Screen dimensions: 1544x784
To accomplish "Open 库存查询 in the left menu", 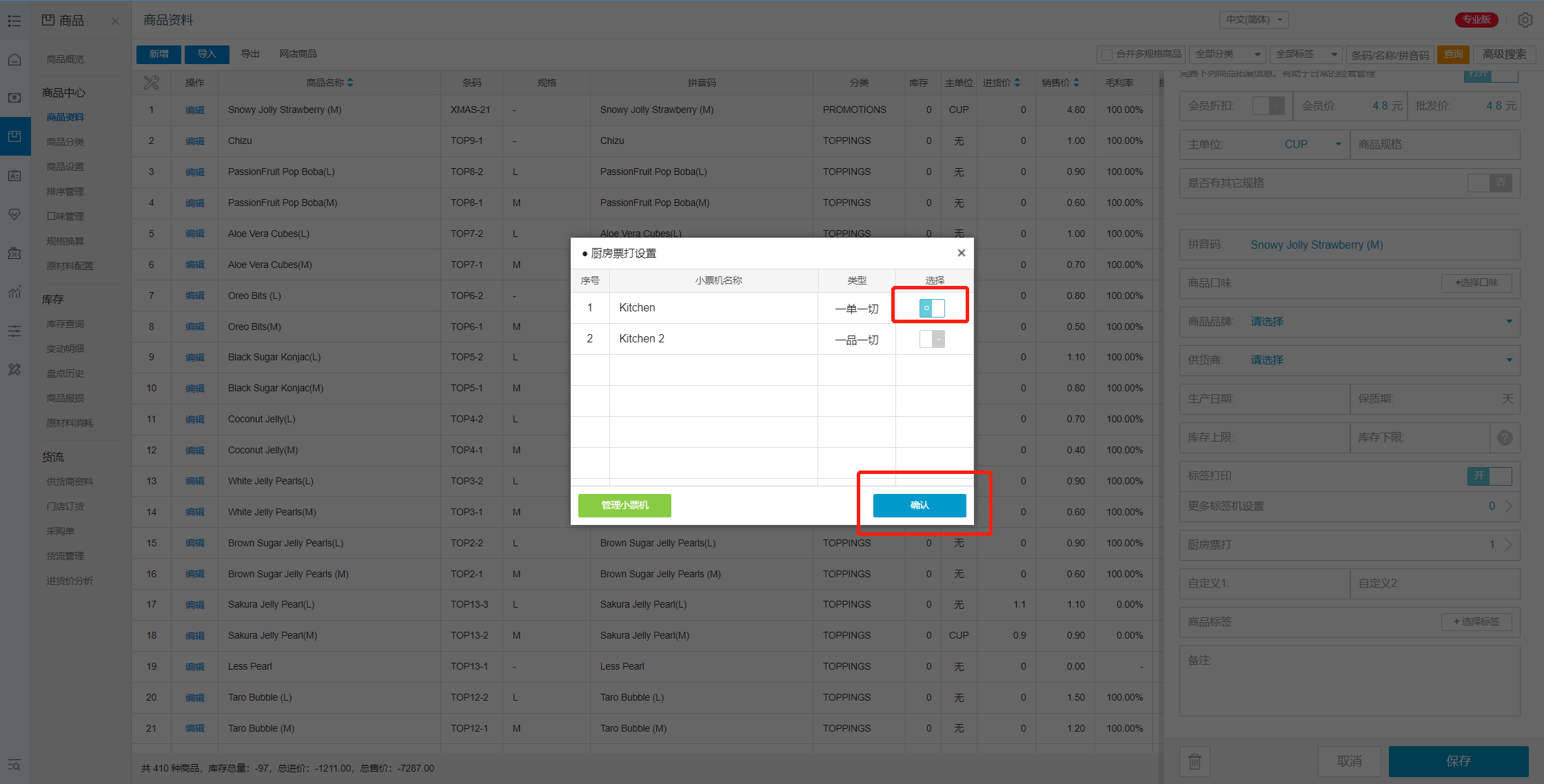I will coord(65,324).
